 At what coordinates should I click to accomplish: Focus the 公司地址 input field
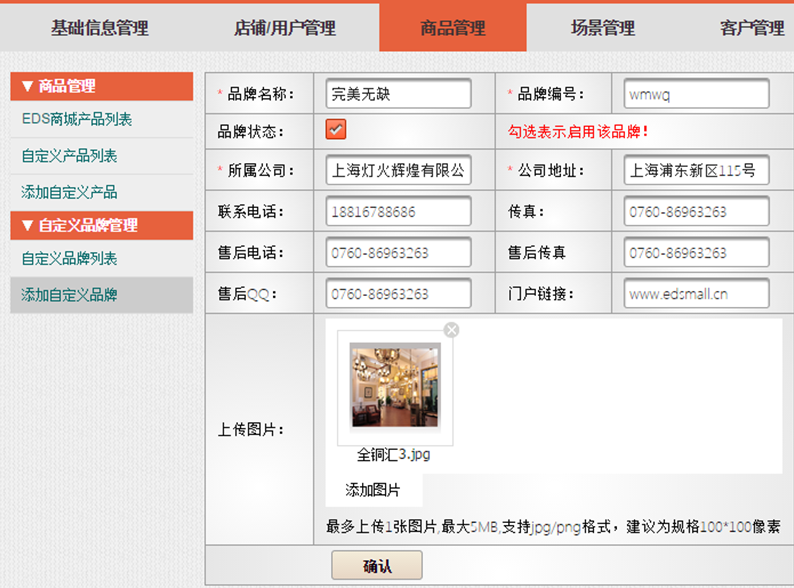[x=696, y=170]
